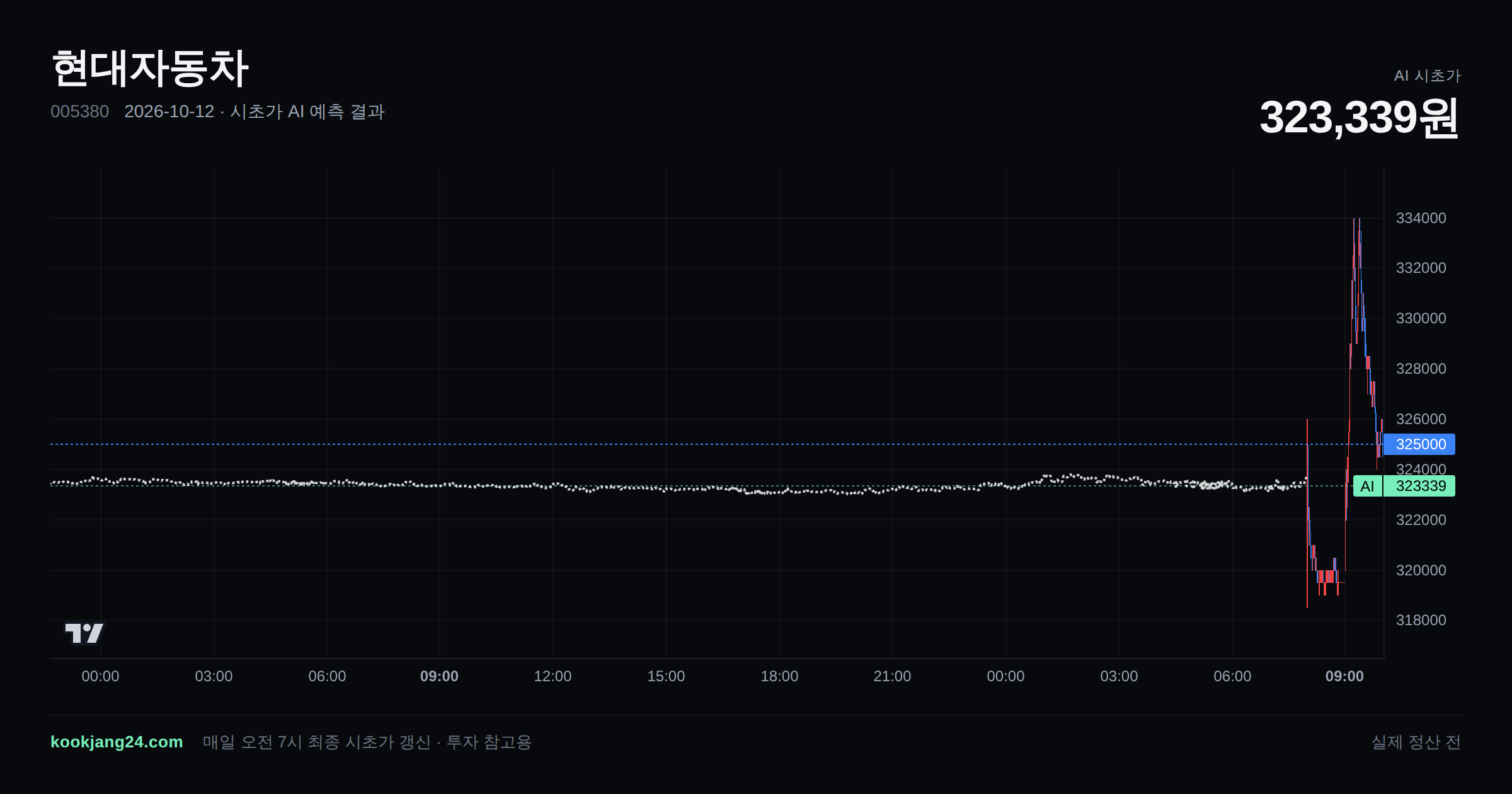The image size is (1512, 794).
Task: Click the AI 시초가 header label
Action: (1427, 76)
